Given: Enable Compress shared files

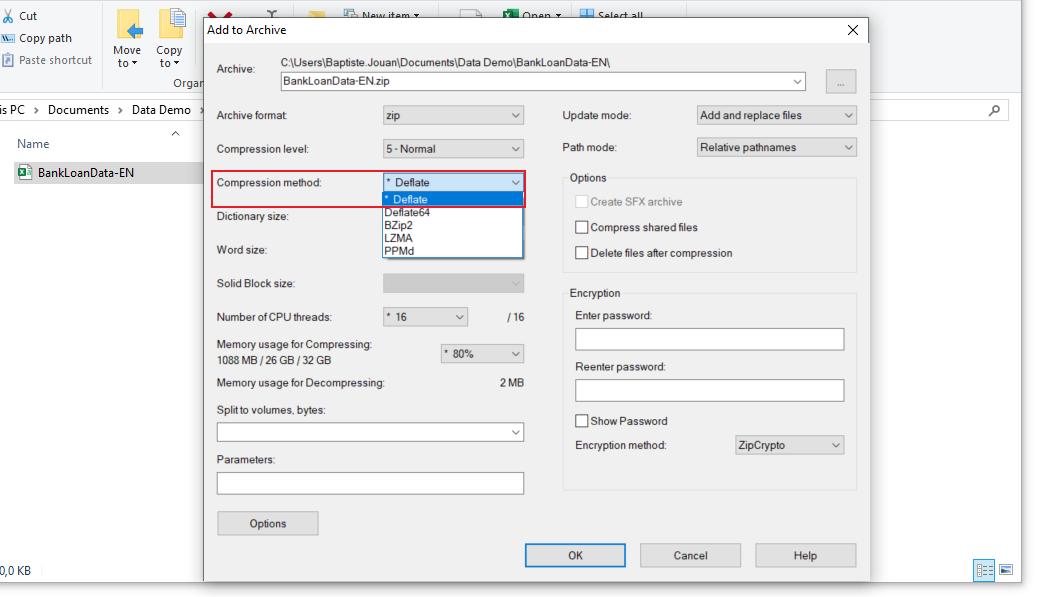Looking at the screenshot, I should click(581, 227).
